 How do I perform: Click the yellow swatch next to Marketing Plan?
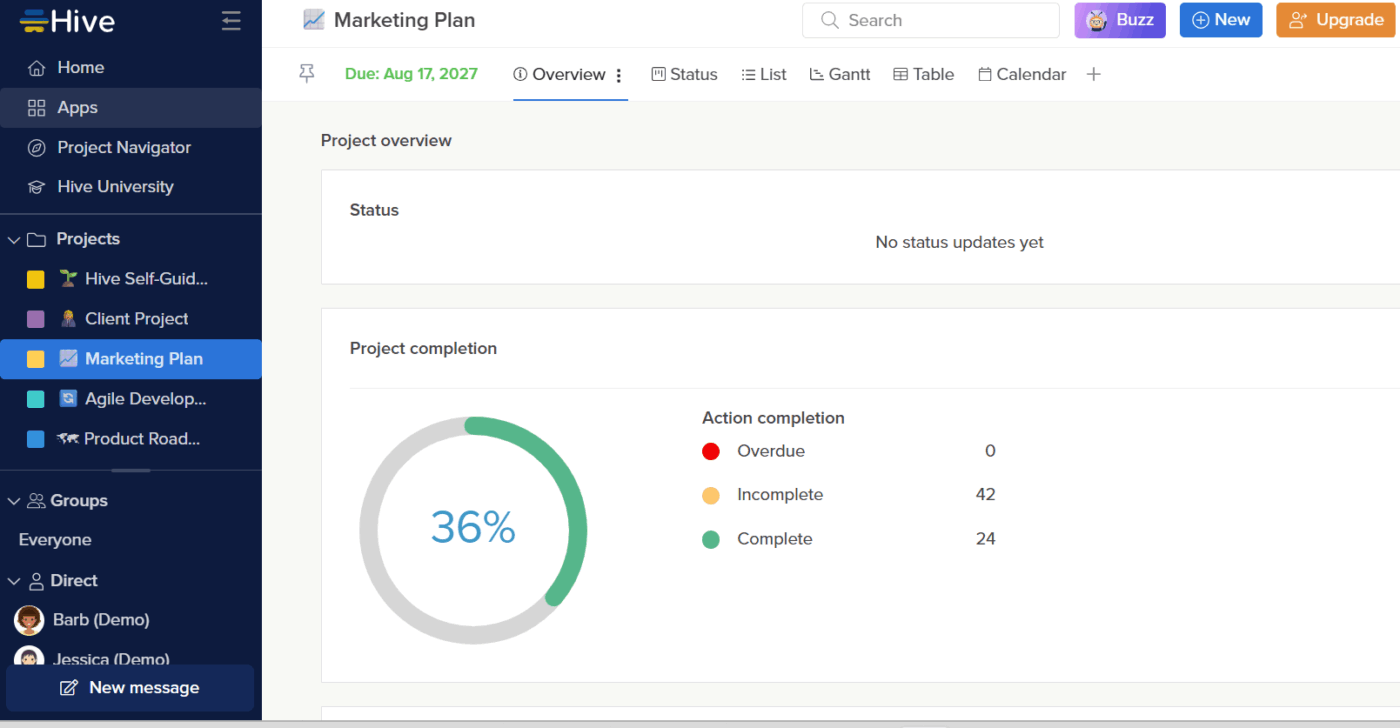[36, 358]
